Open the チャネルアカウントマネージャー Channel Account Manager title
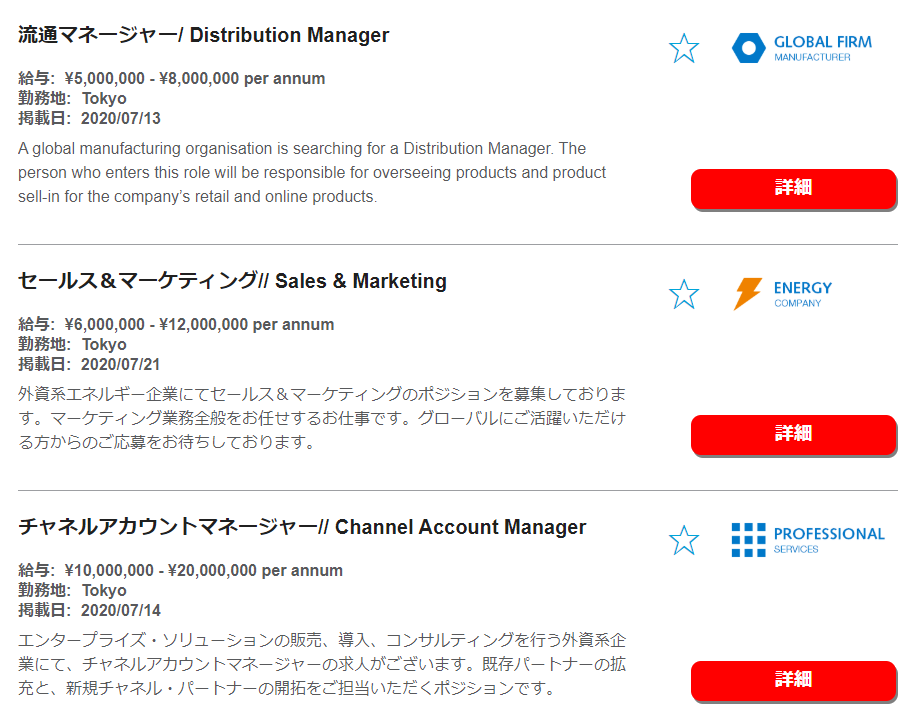This screenshot has width=920, height=714. click(x=302, y=527)
